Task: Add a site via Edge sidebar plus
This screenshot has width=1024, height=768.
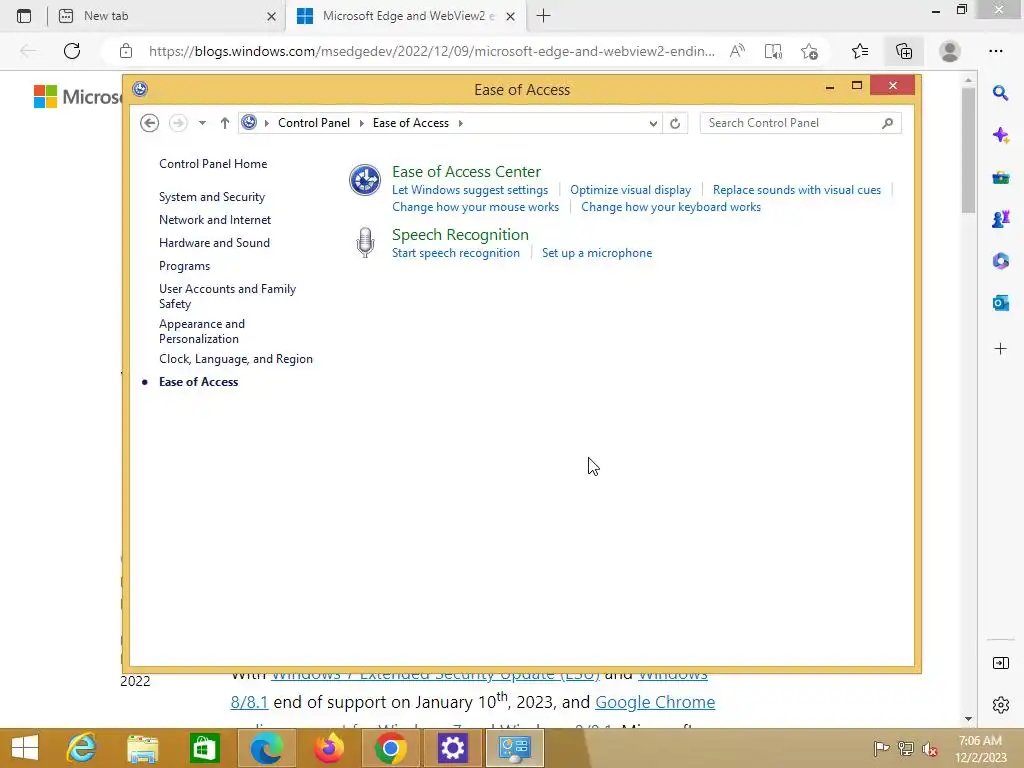Action: click(x=1000, y=349)
